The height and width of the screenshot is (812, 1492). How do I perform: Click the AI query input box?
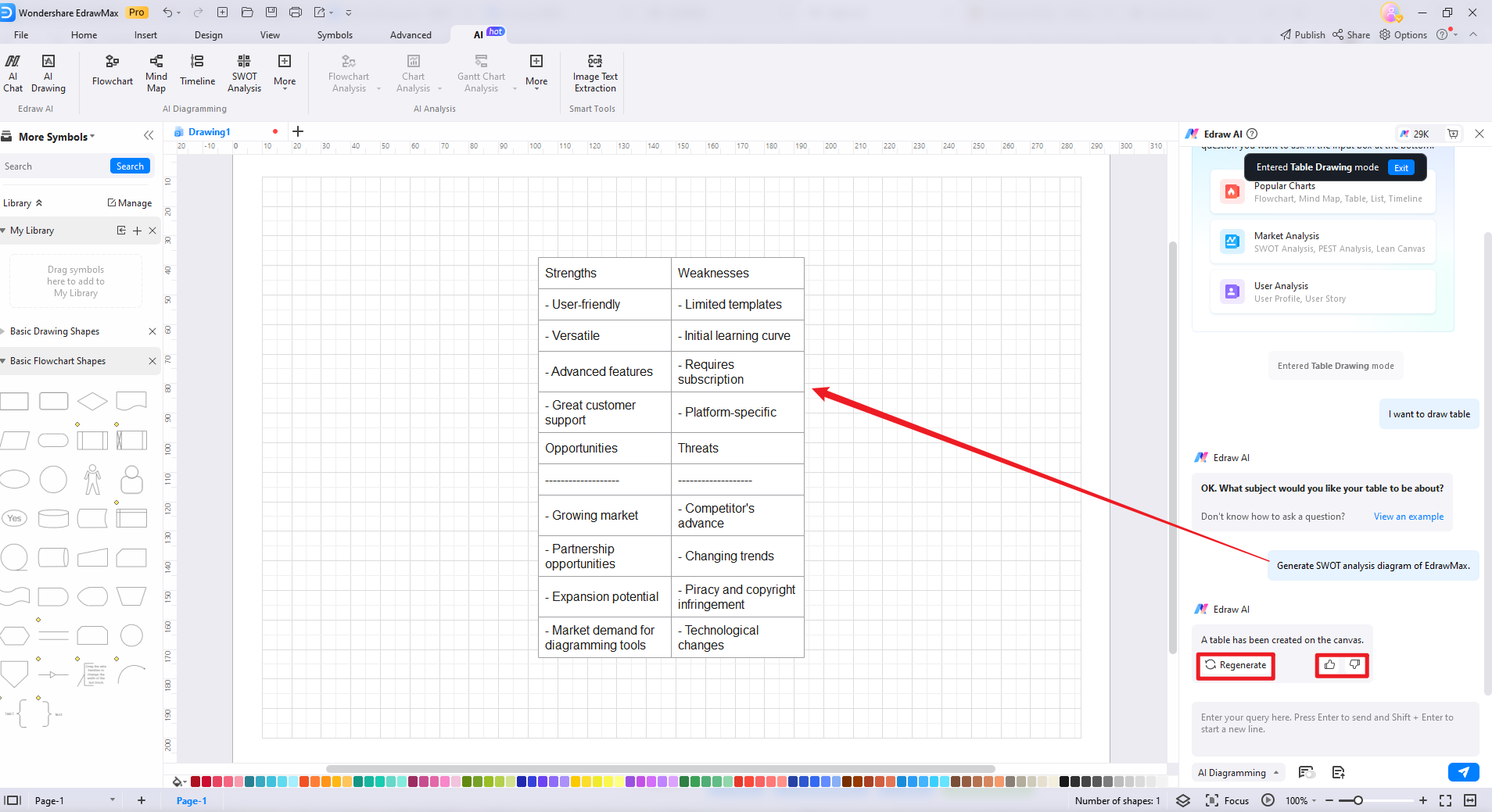pos(1335,728)
